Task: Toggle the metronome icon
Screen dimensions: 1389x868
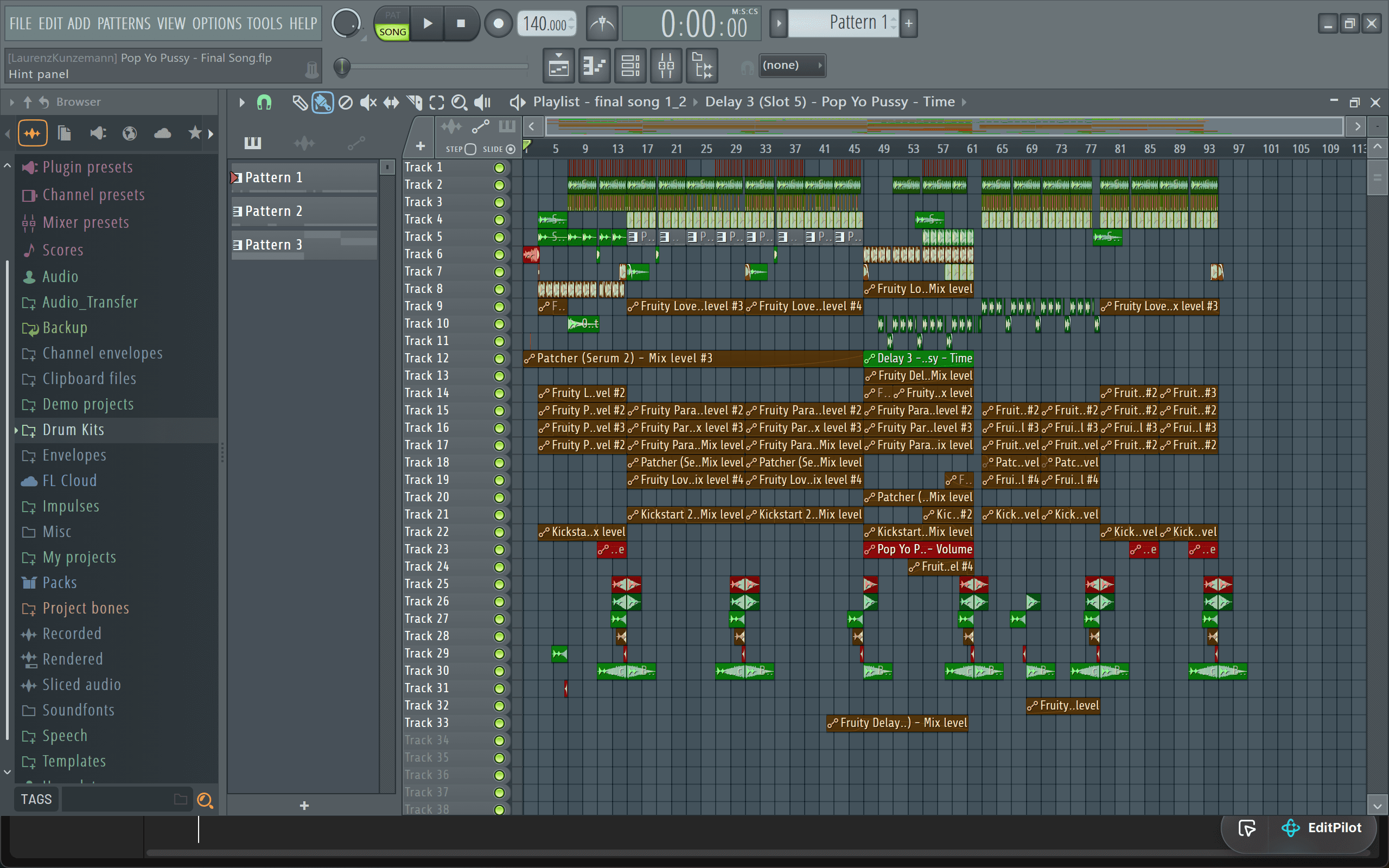Action: [x=602, y=23]
